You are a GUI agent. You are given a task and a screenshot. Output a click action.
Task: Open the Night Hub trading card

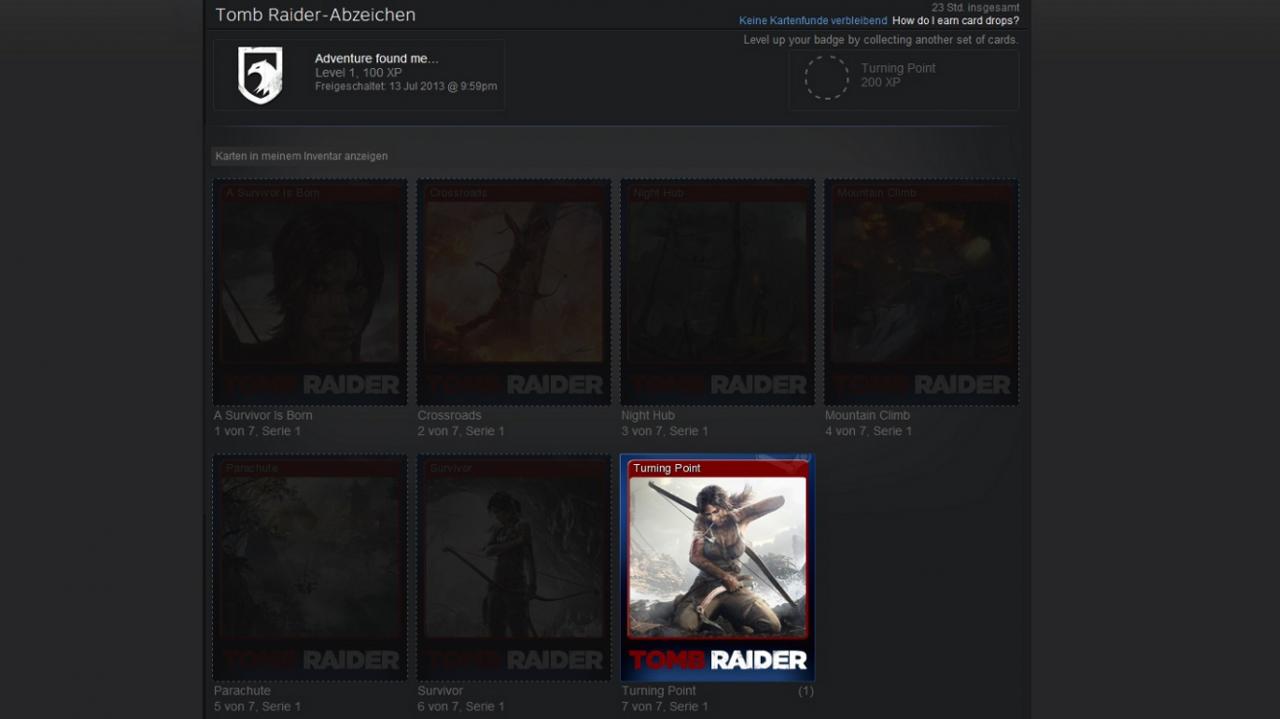[x=718, y=292]
